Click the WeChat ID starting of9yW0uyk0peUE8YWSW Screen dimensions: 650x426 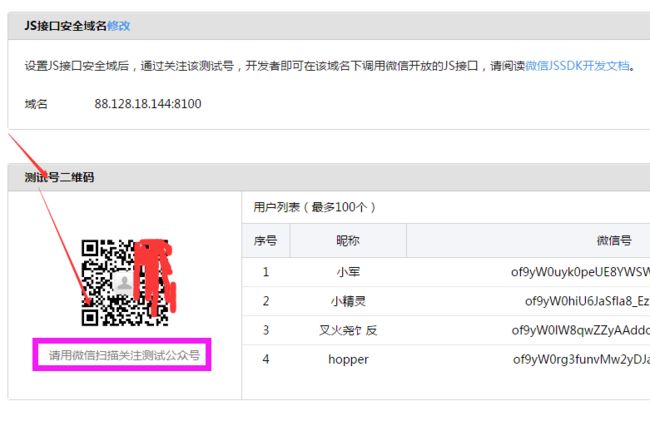coord(580,272)
